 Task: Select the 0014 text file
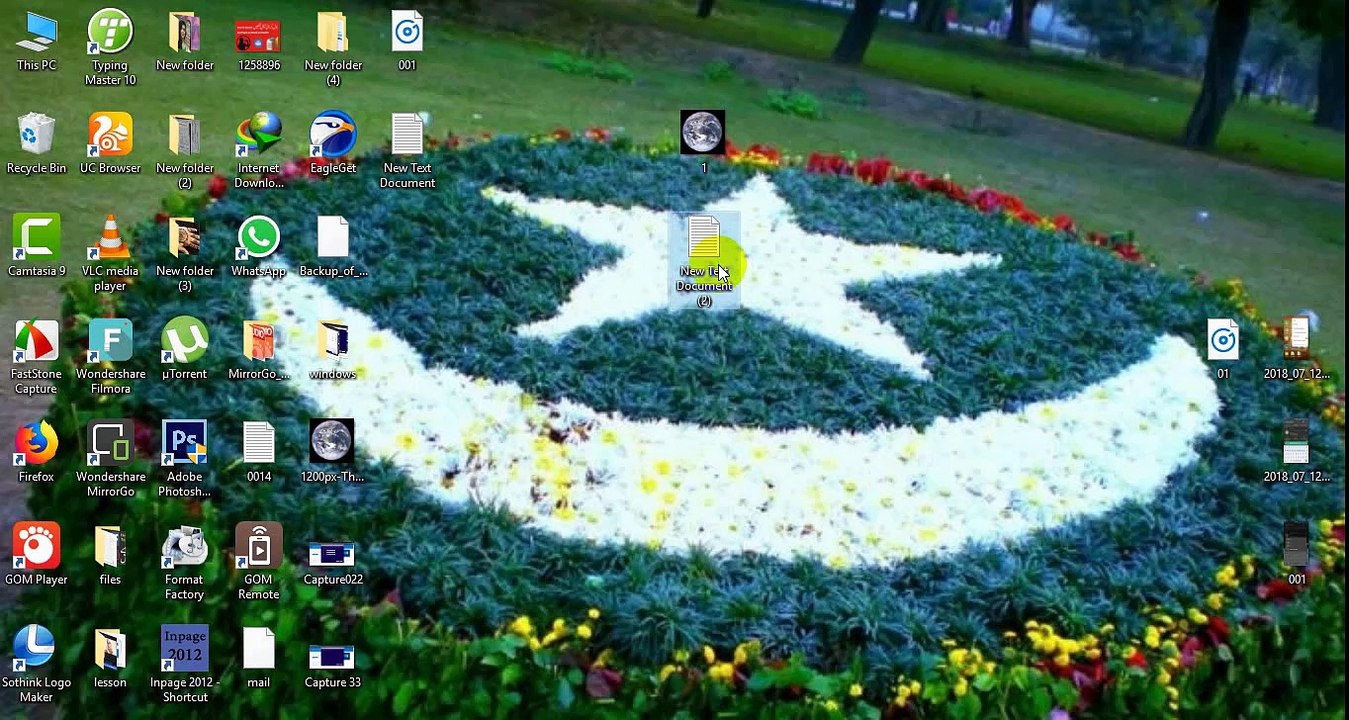[259, 453]
